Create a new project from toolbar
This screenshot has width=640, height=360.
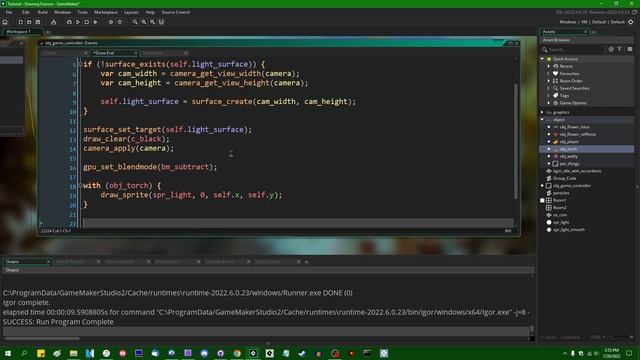pos(20,22)
